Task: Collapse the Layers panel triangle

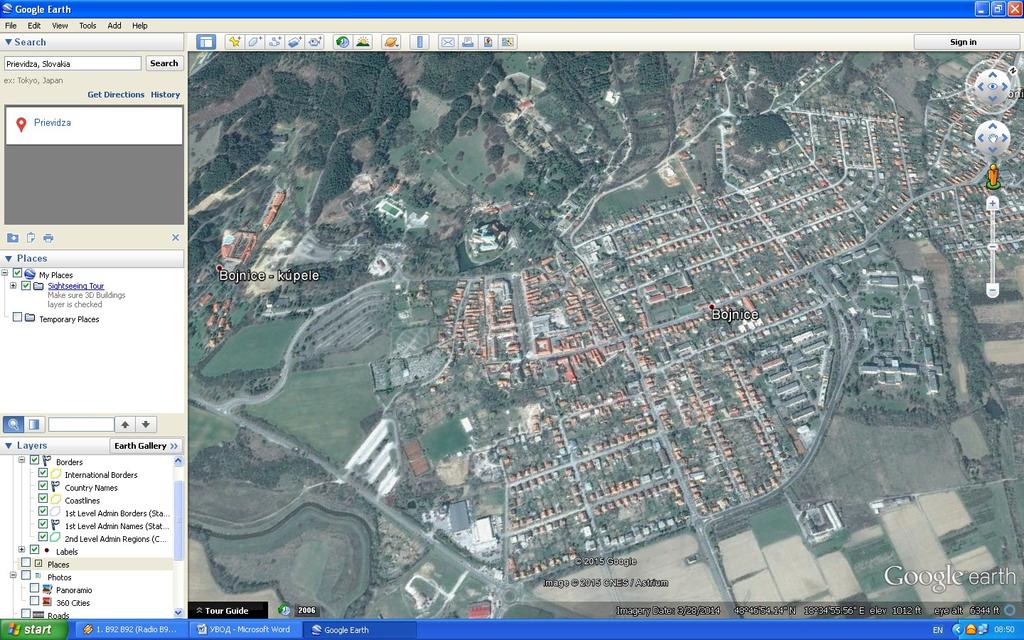Action: pyautogui.click(x=8, y=445)
